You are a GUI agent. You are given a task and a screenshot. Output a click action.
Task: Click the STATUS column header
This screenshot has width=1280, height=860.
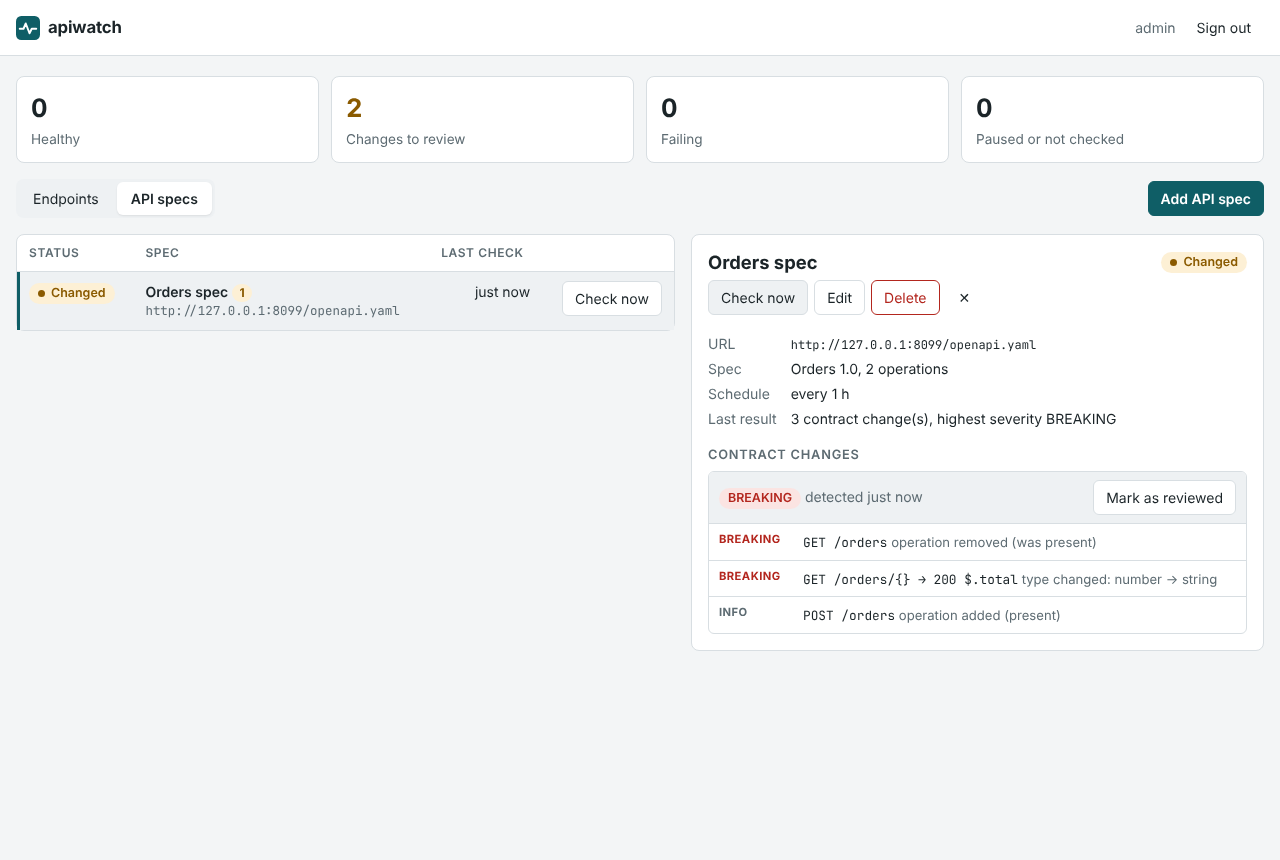click(x=54, y=253)
